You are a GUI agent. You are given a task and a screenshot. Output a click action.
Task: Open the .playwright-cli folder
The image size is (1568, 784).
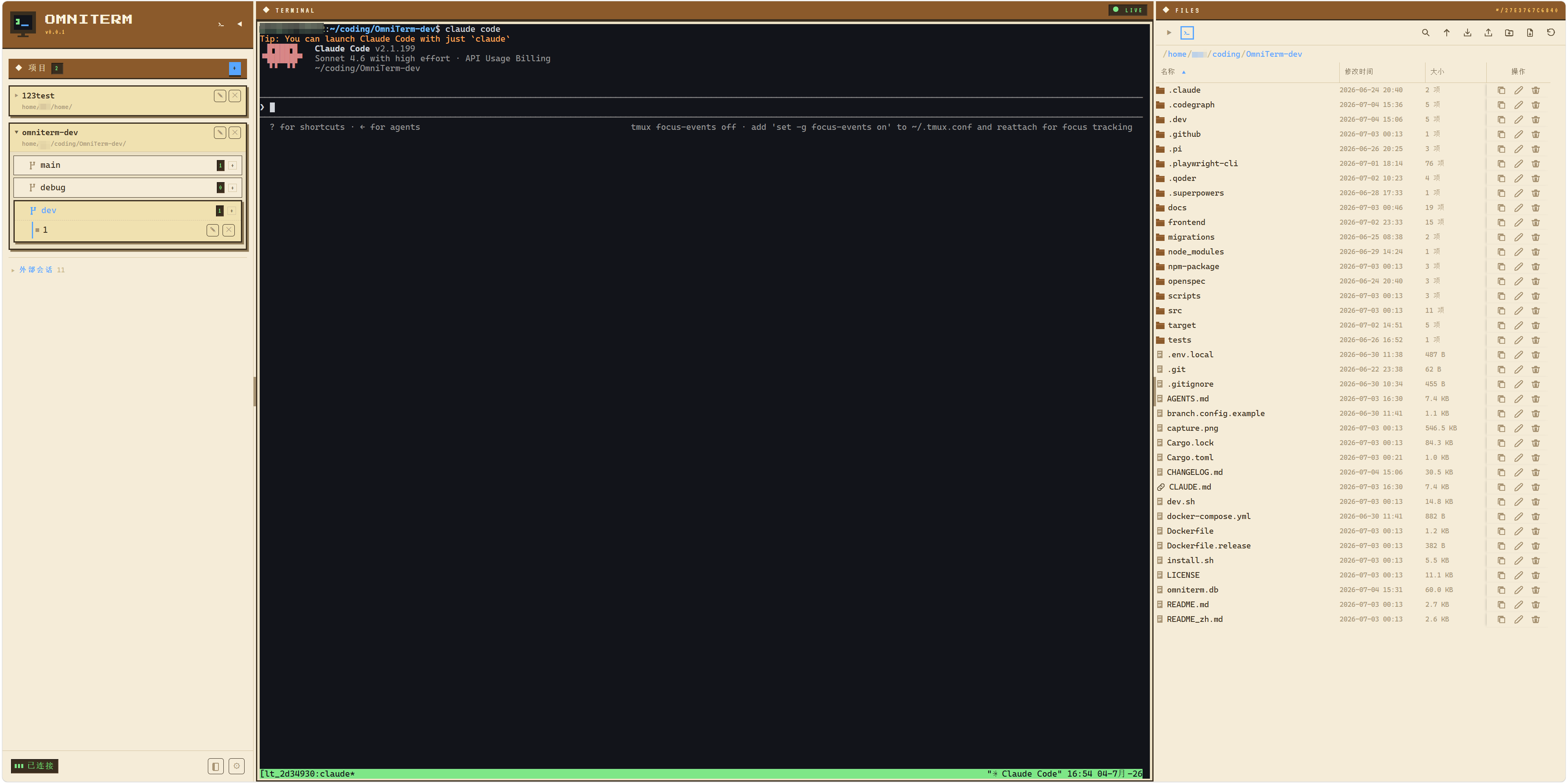pyautogui.click(x=1202, y=164)
